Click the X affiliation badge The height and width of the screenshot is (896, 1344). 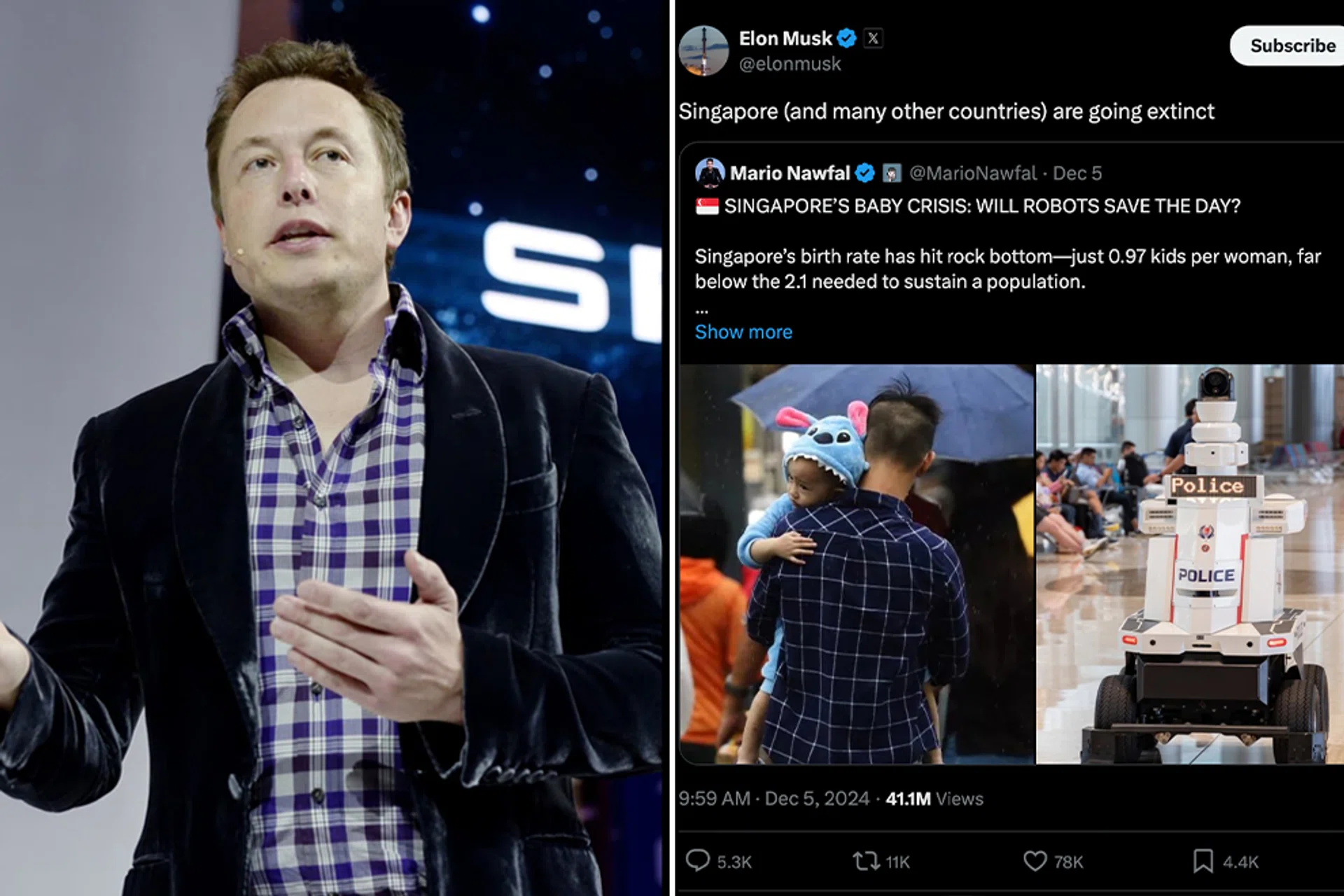pyautogui.click(x=873, y=38)
